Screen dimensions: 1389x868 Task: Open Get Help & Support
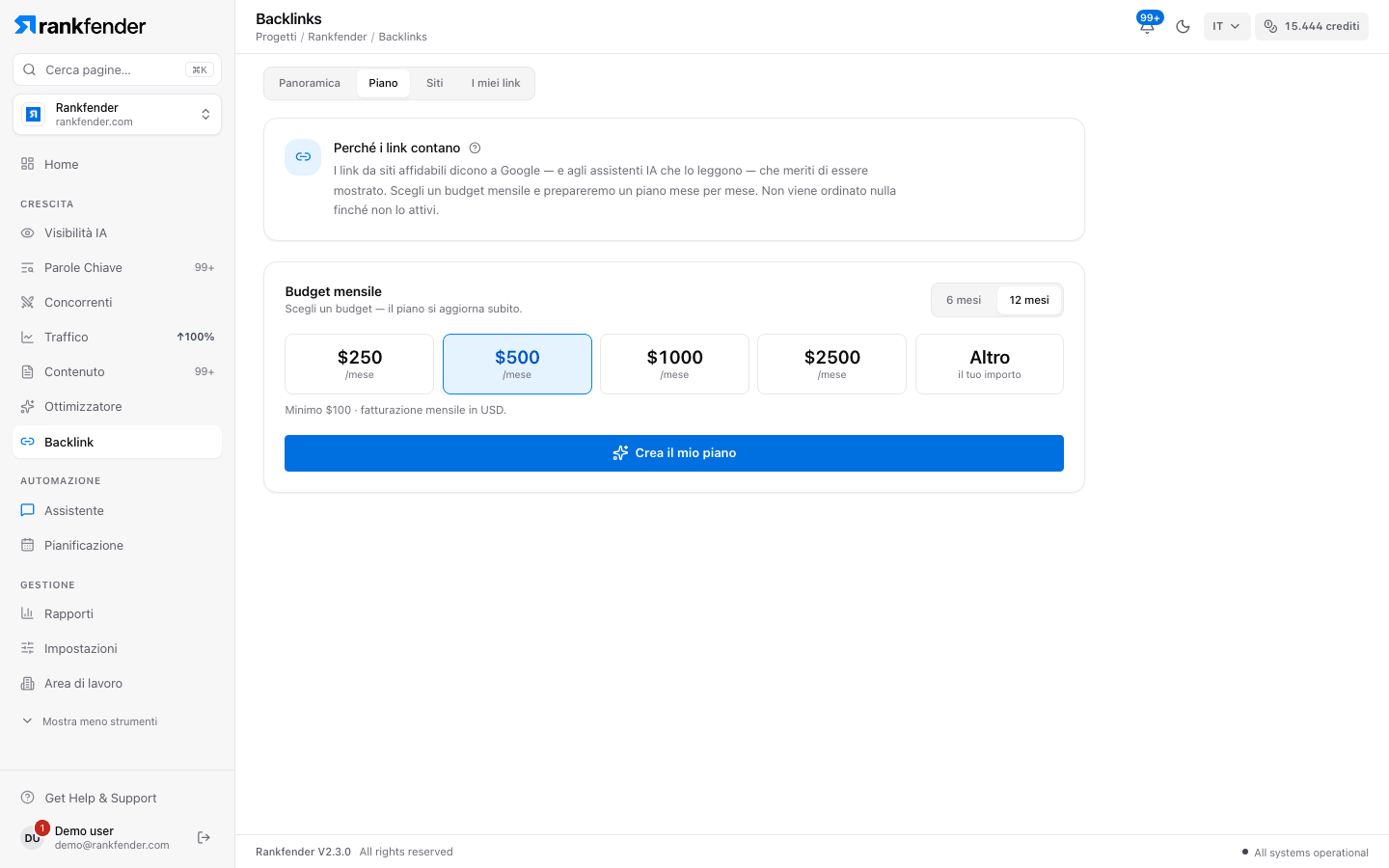point(89,798)
